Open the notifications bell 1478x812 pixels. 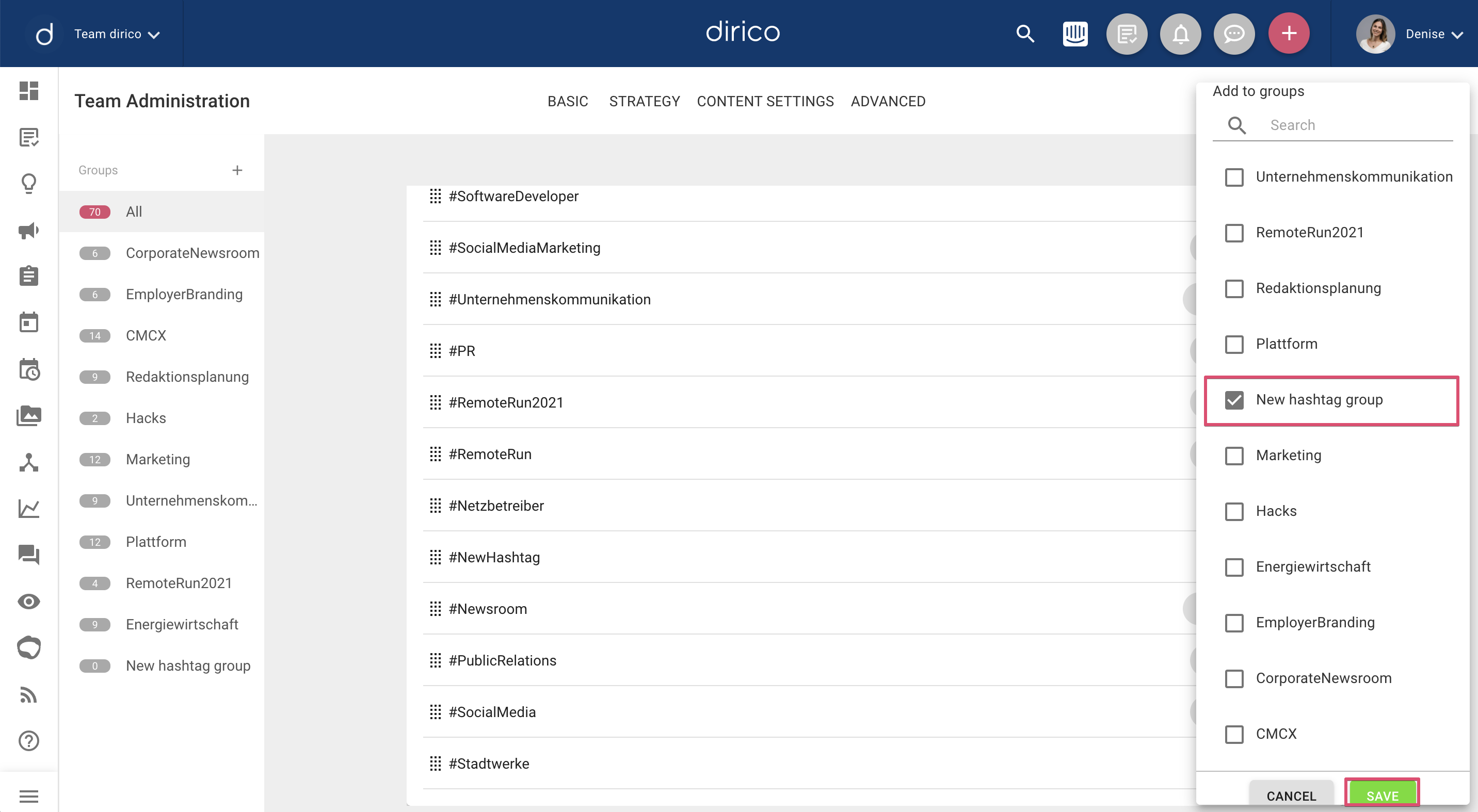coord(1180,34)
